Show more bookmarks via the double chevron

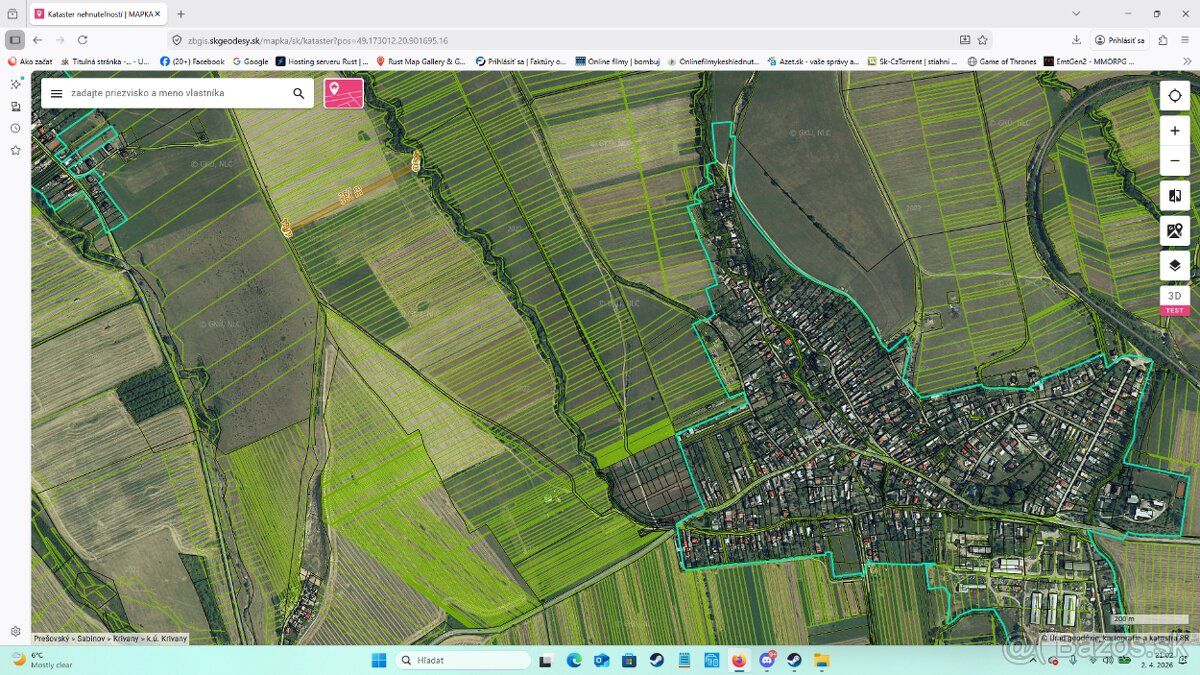(x=1186, y=61)
